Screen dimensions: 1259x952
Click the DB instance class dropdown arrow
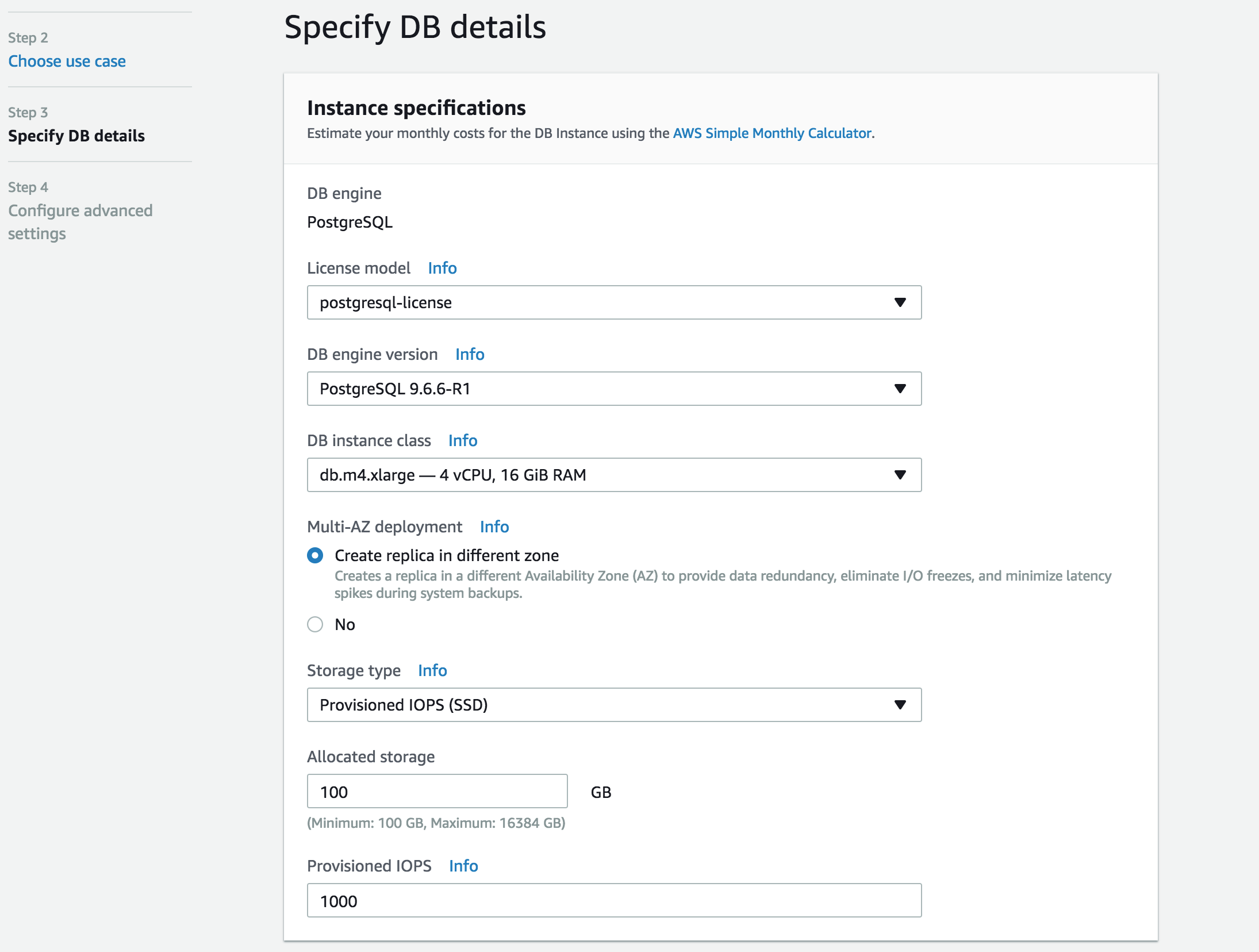pyautogui.click(x=900, y=475)
